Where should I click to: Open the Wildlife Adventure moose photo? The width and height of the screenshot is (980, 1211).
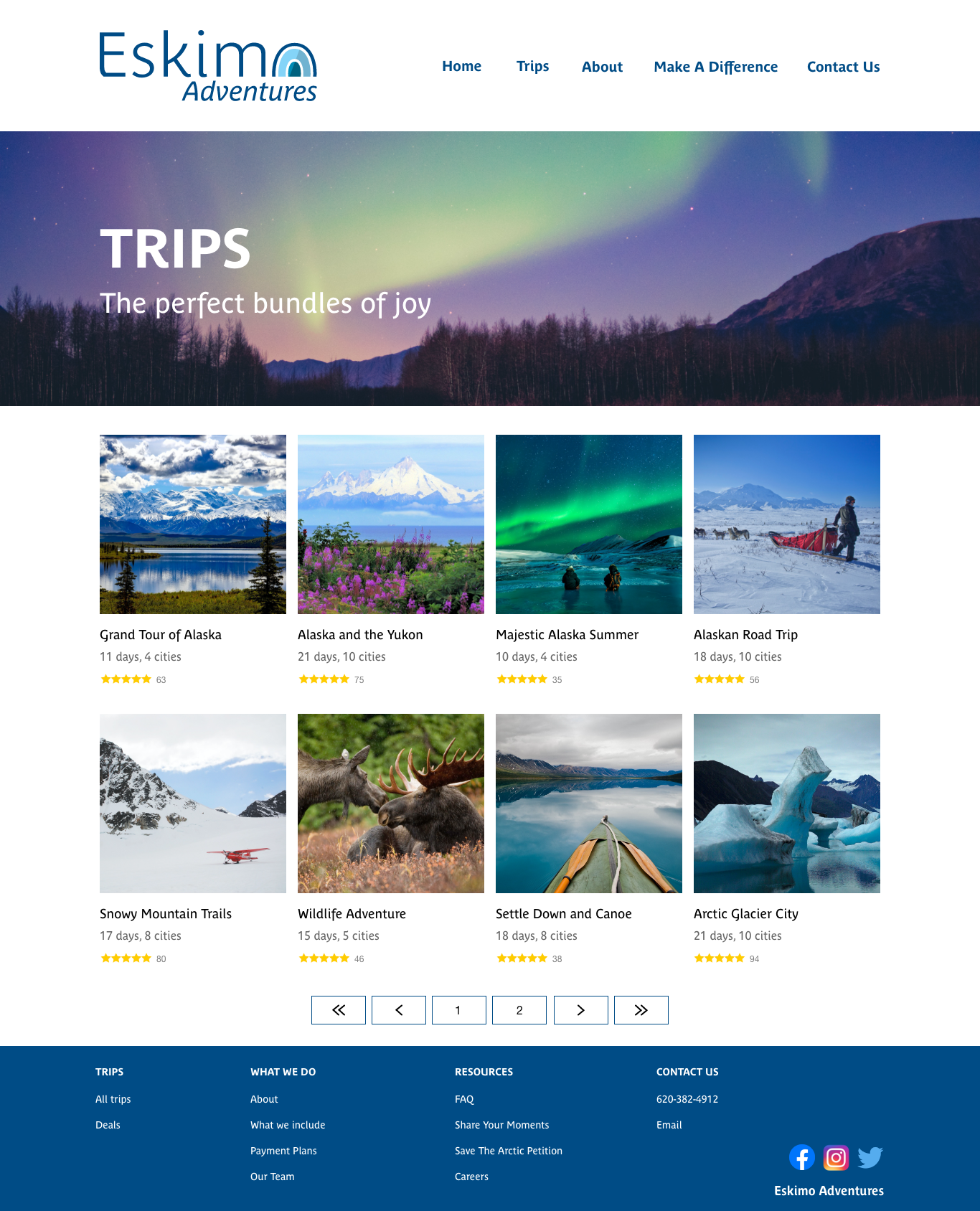391,804
